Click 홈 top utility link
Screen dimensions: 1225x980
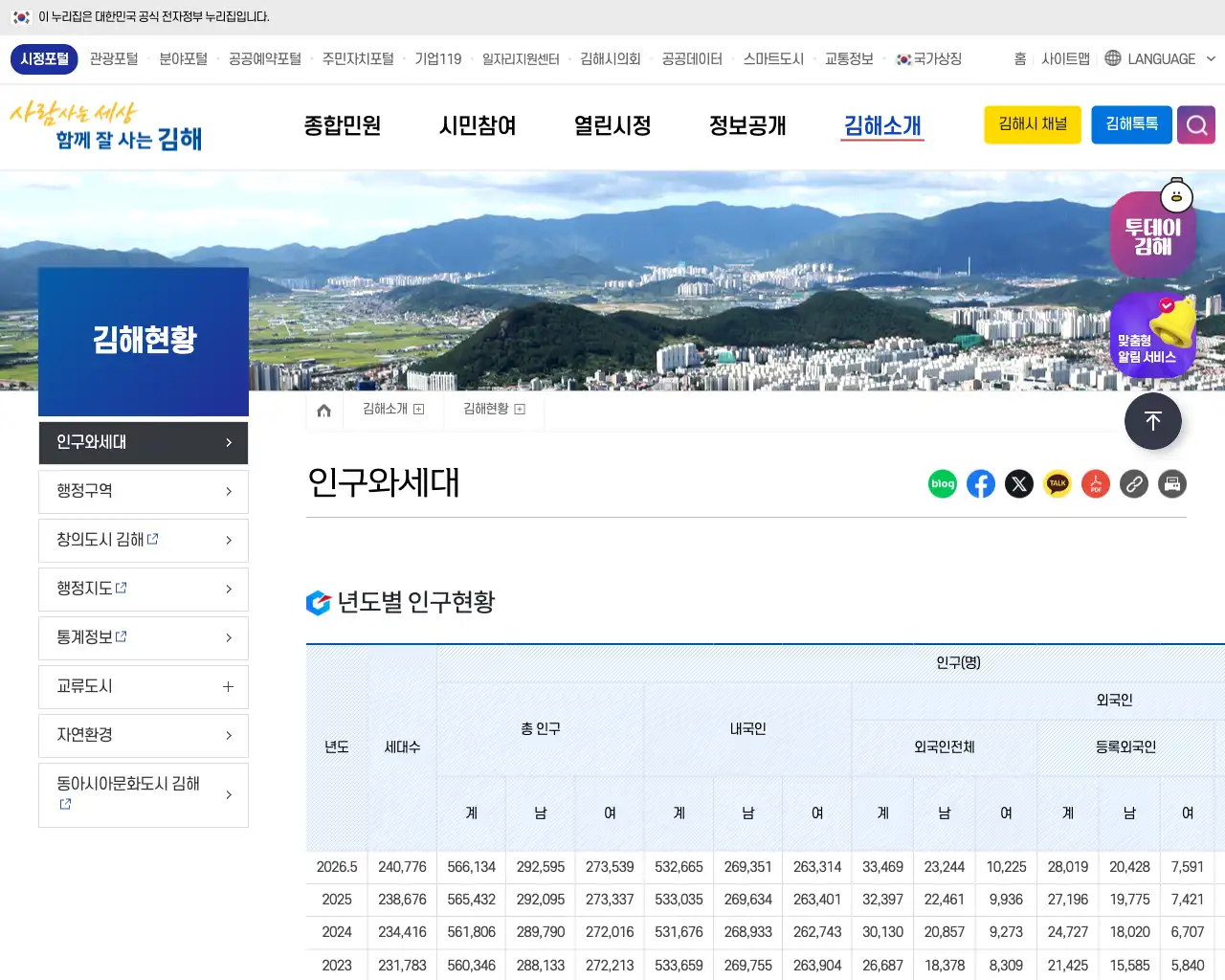1020,59
